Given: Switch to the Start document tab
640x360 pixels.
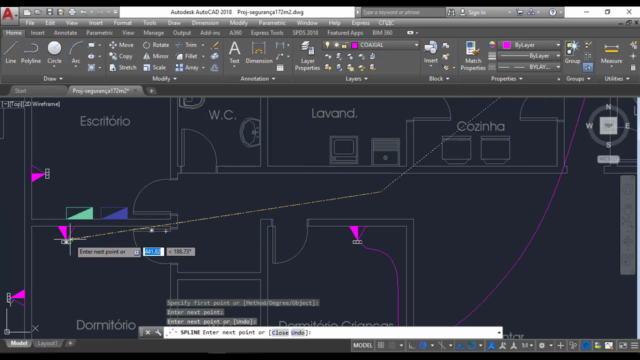Looking at the screenshot, I should [20, 91].
